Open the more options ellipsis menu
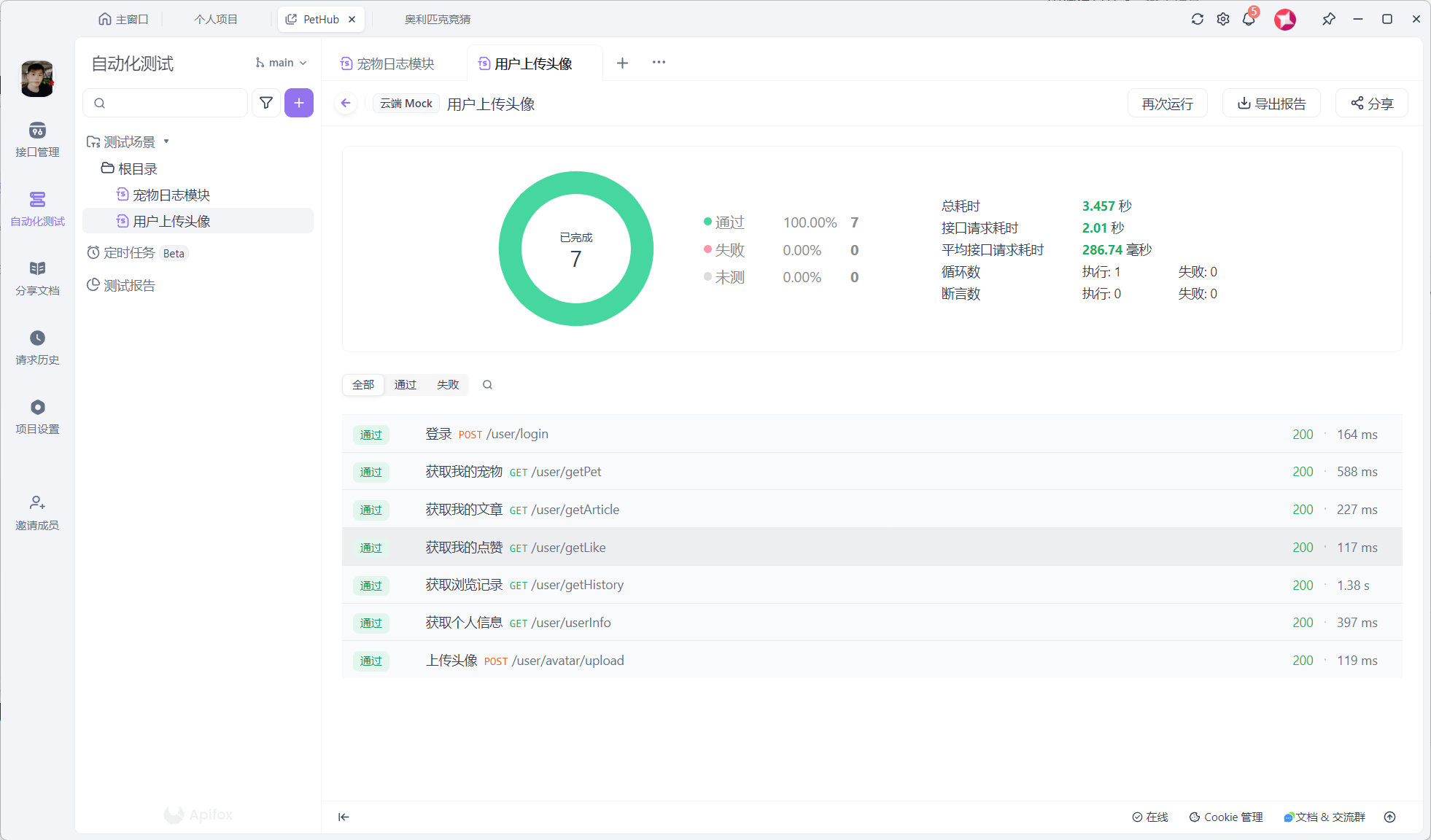 [x=659, y=63]
